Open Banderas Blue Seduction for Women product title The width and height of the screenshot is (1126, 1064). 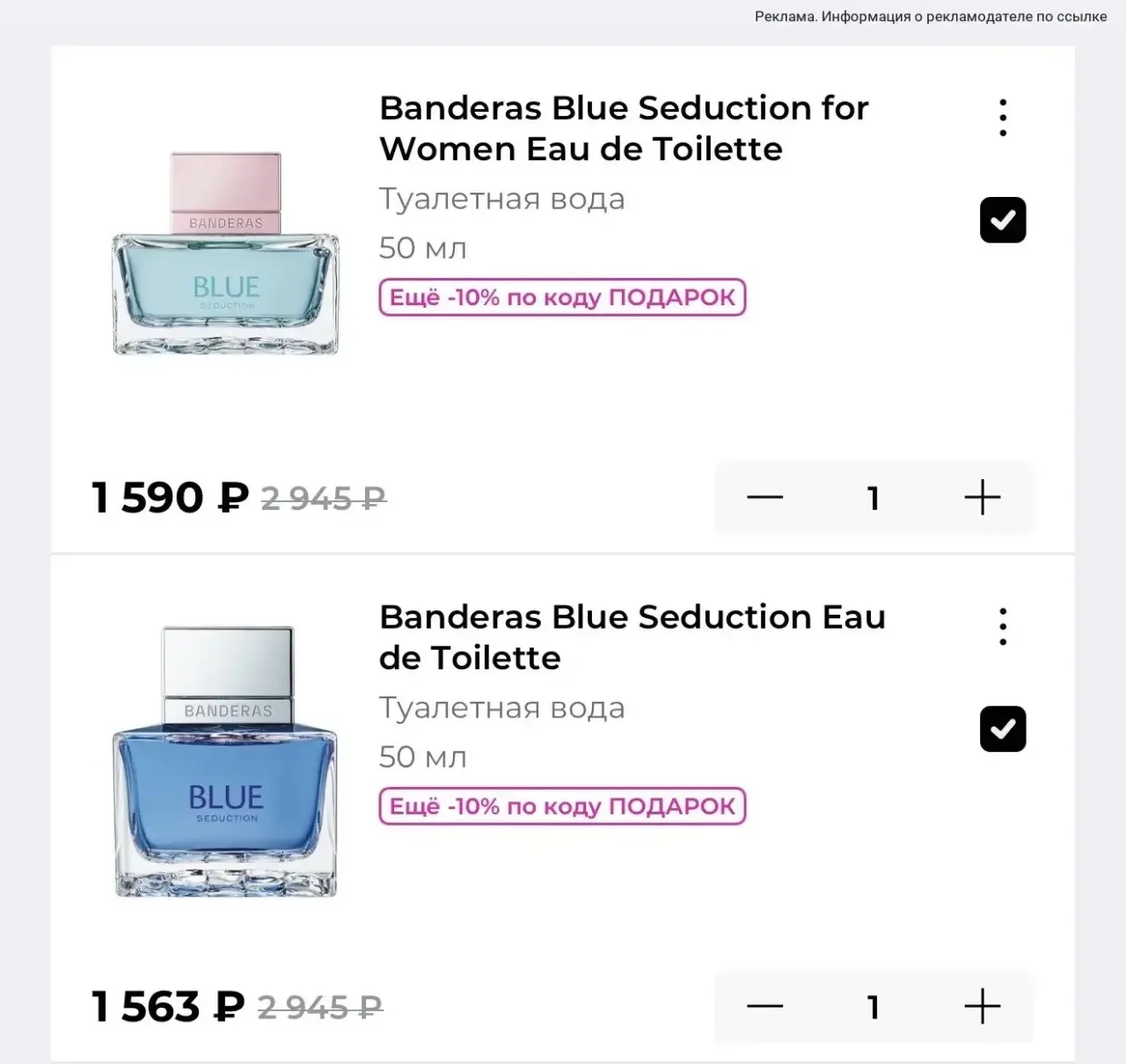[624, 128]
